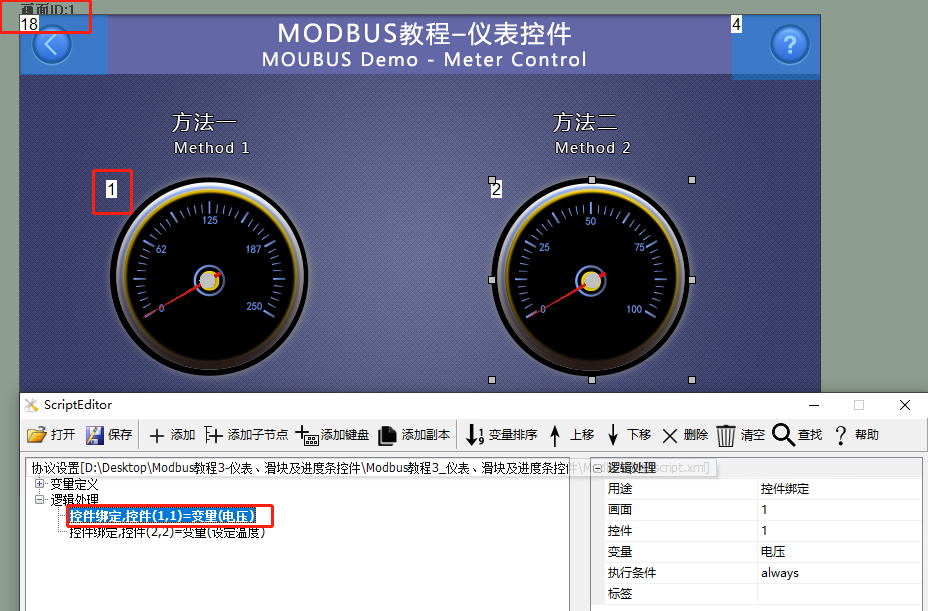Close the ScriptEditor window
Viewport: 928px width, 611px height.
point(905,405)
